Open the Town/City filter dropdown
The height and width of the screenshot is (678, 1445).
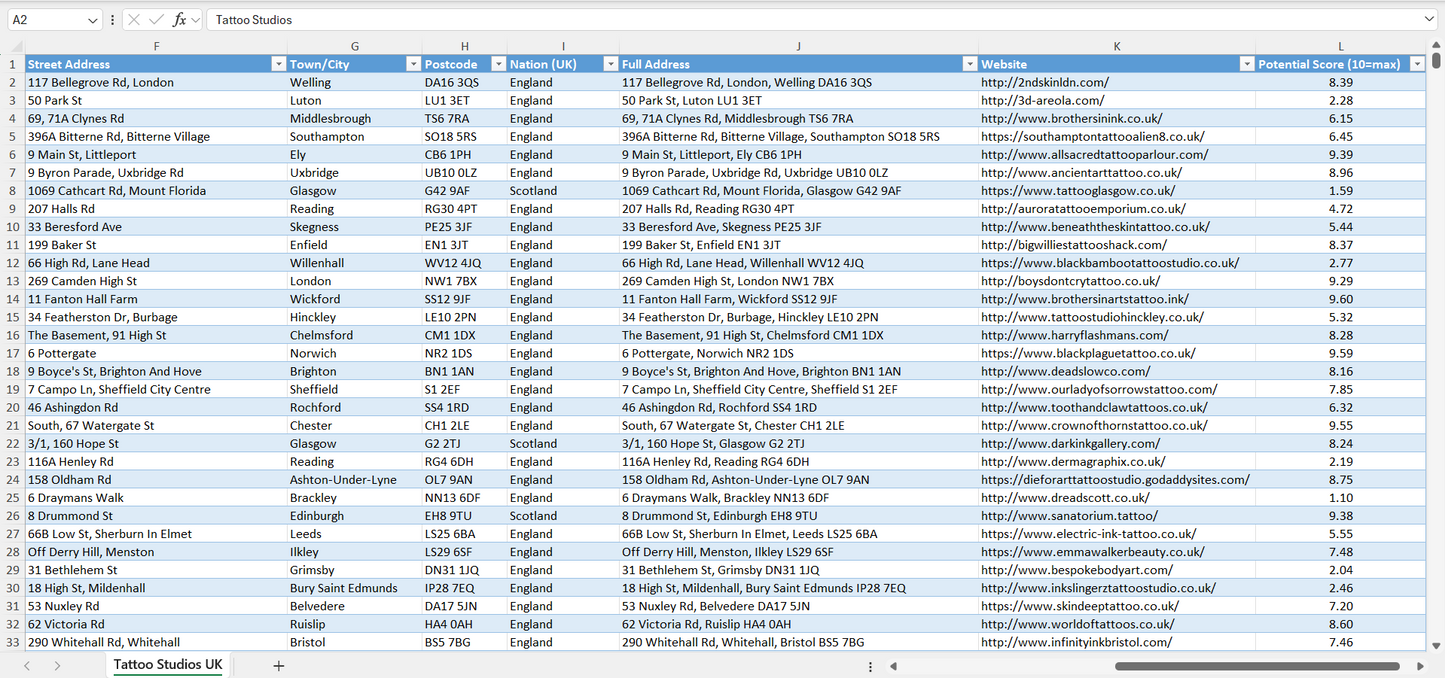click(x=413, y=64)
